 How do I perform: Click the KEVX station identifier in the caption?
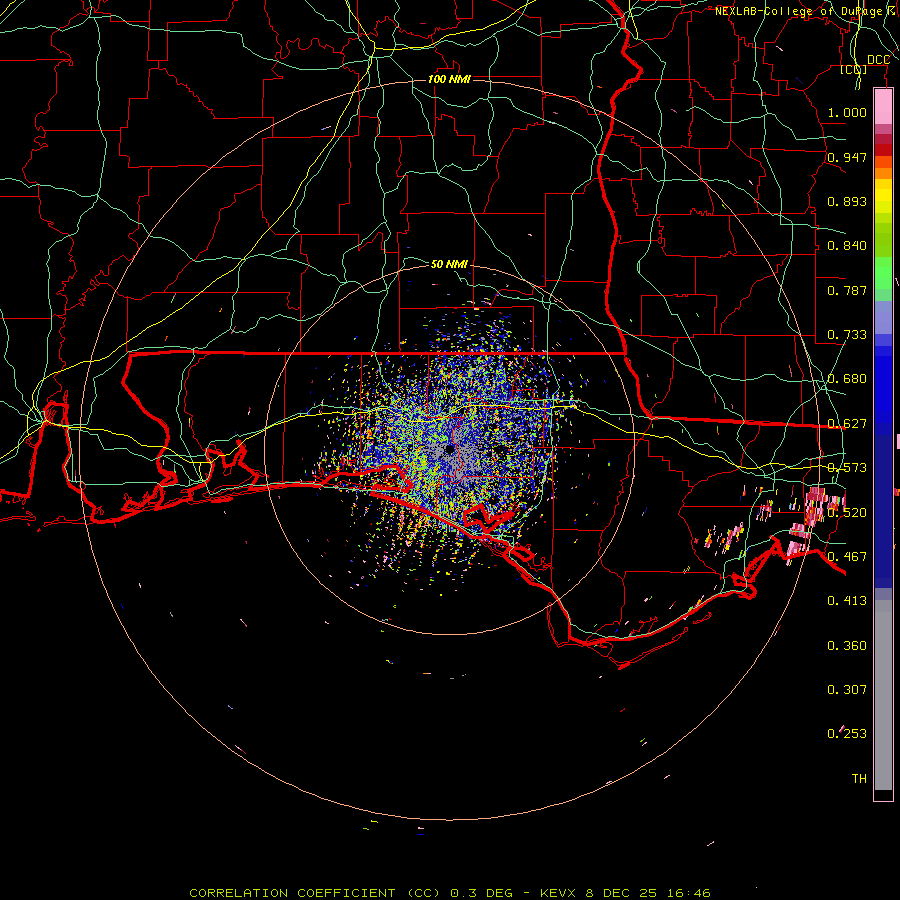[x=560, y=893]
